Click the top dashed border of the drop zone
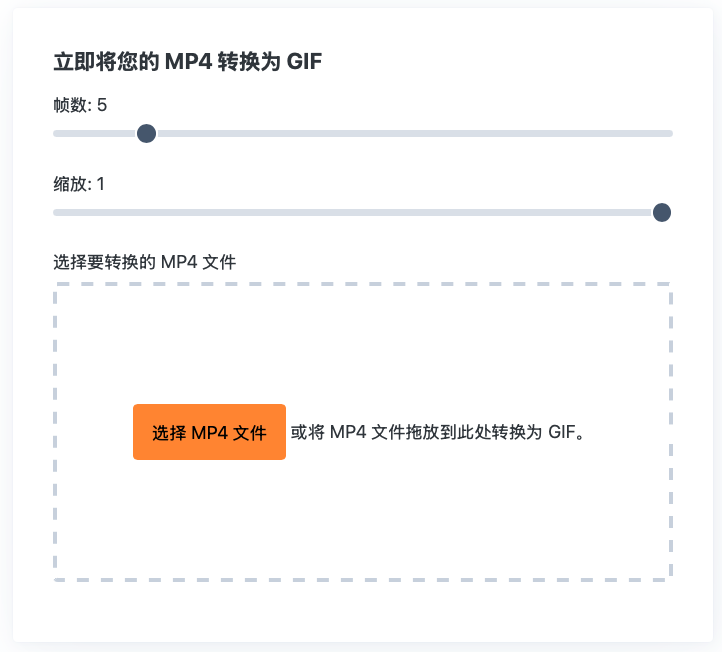Screen dimensions: 722x652 (362, 284)
